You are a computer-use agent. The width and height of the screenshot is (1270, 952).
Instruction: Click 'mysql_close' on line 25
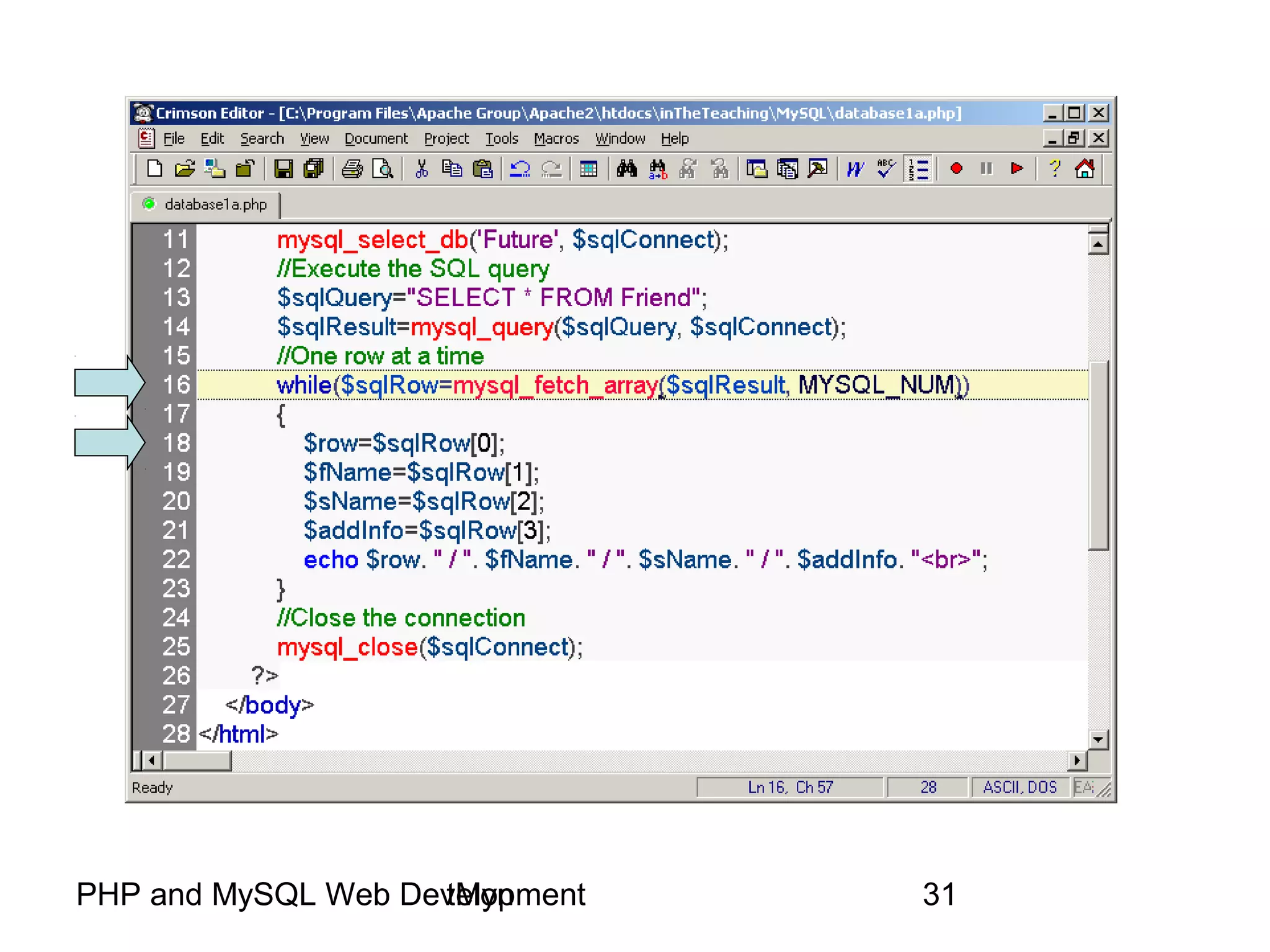pyautogui.click(x=347, y=647)
